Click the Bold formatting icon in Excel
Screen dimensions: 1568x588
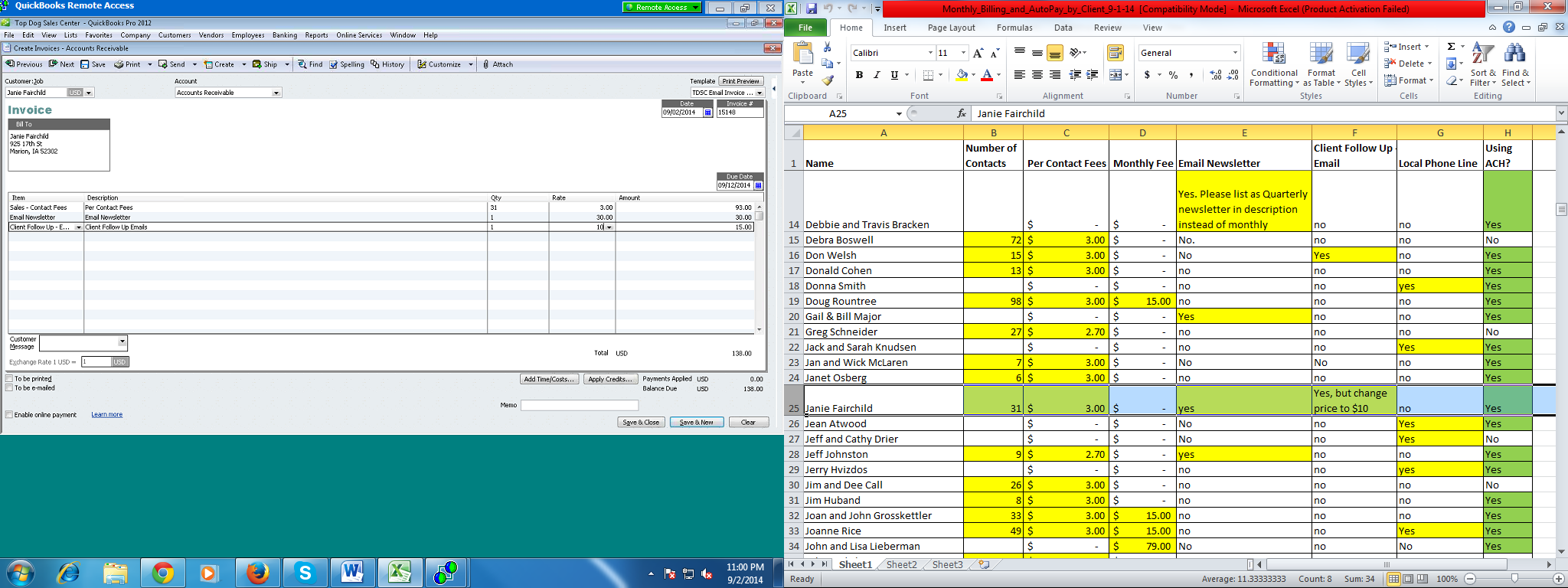coord(859,75)
